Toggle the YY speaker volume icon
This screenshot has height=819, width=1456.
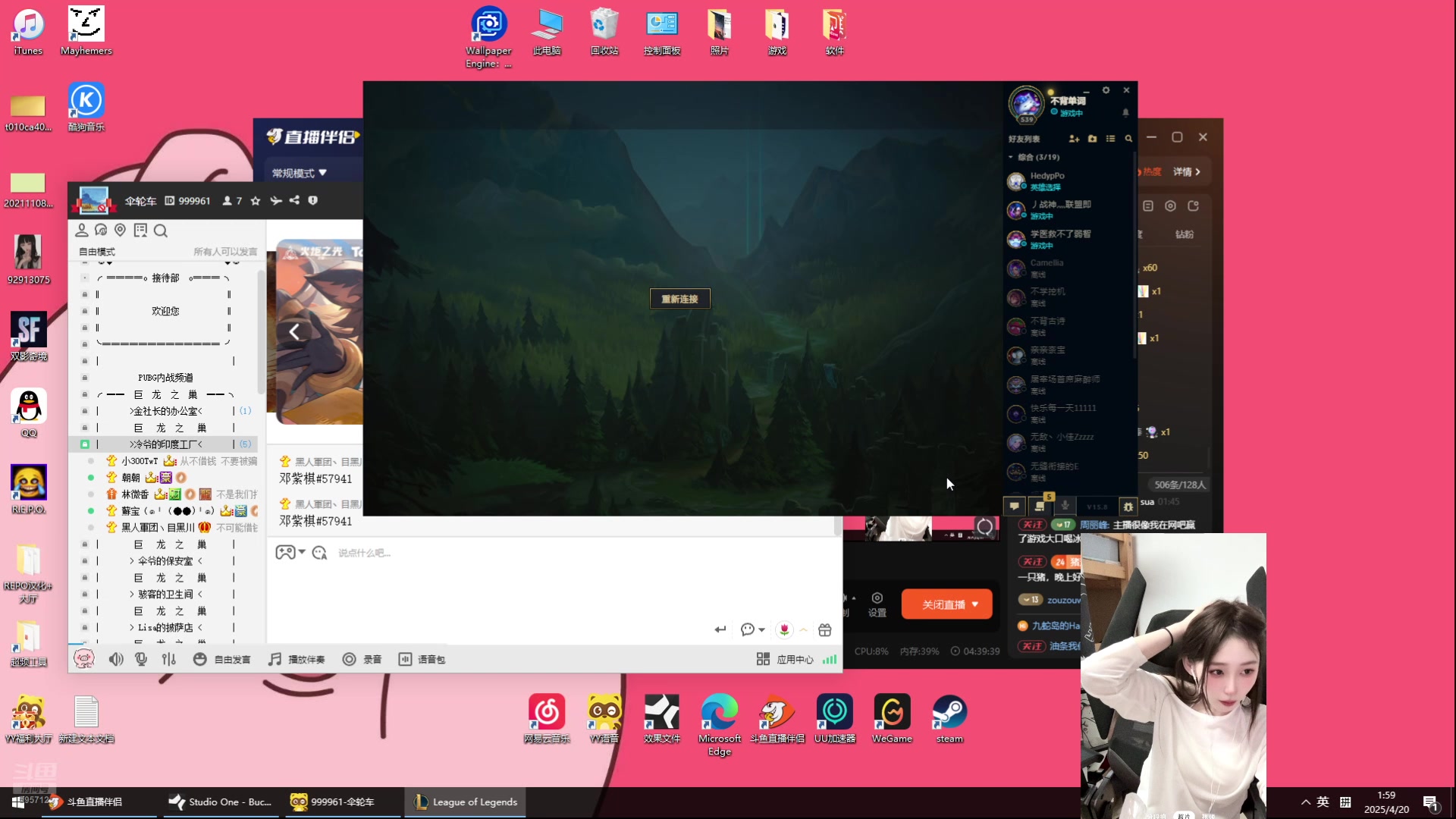point(116,659)
